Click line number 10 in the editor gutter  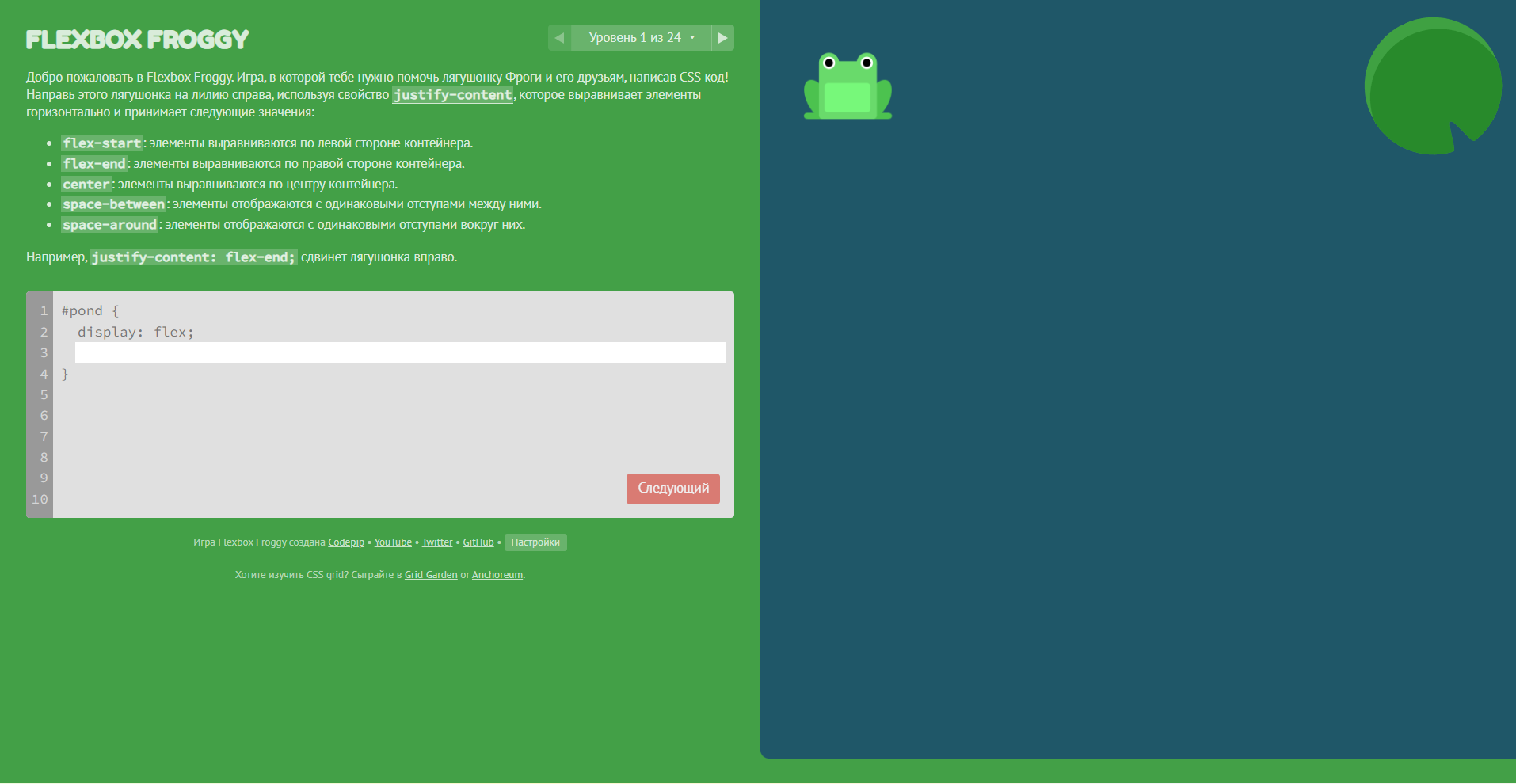[40, 500]
